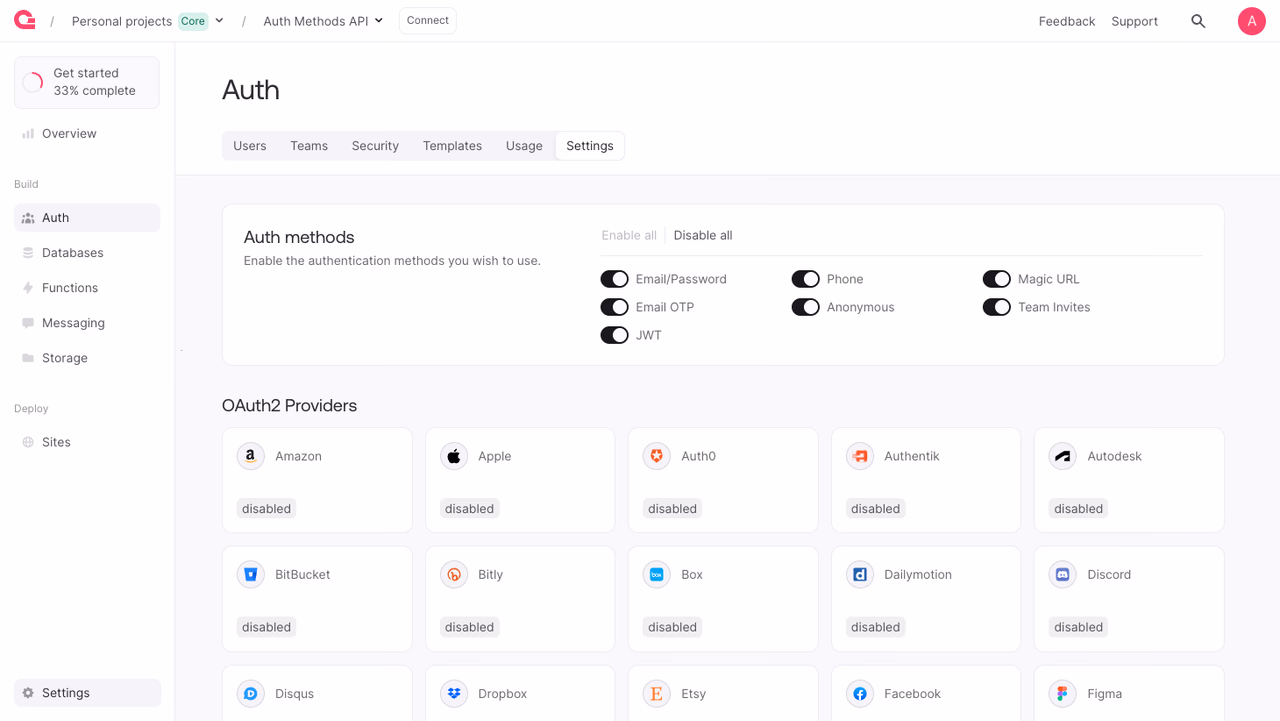Click the Storage folder icon
Image resolution: width=1280 pixels, height=721 pixels.
tap(28, 358)
